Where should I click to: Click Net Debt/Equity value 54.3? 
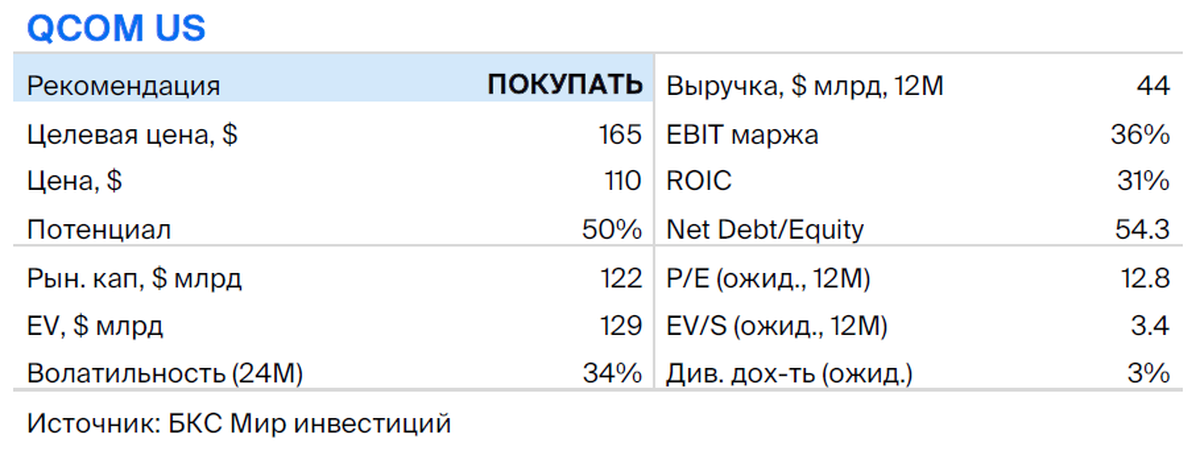[1144, 230]
